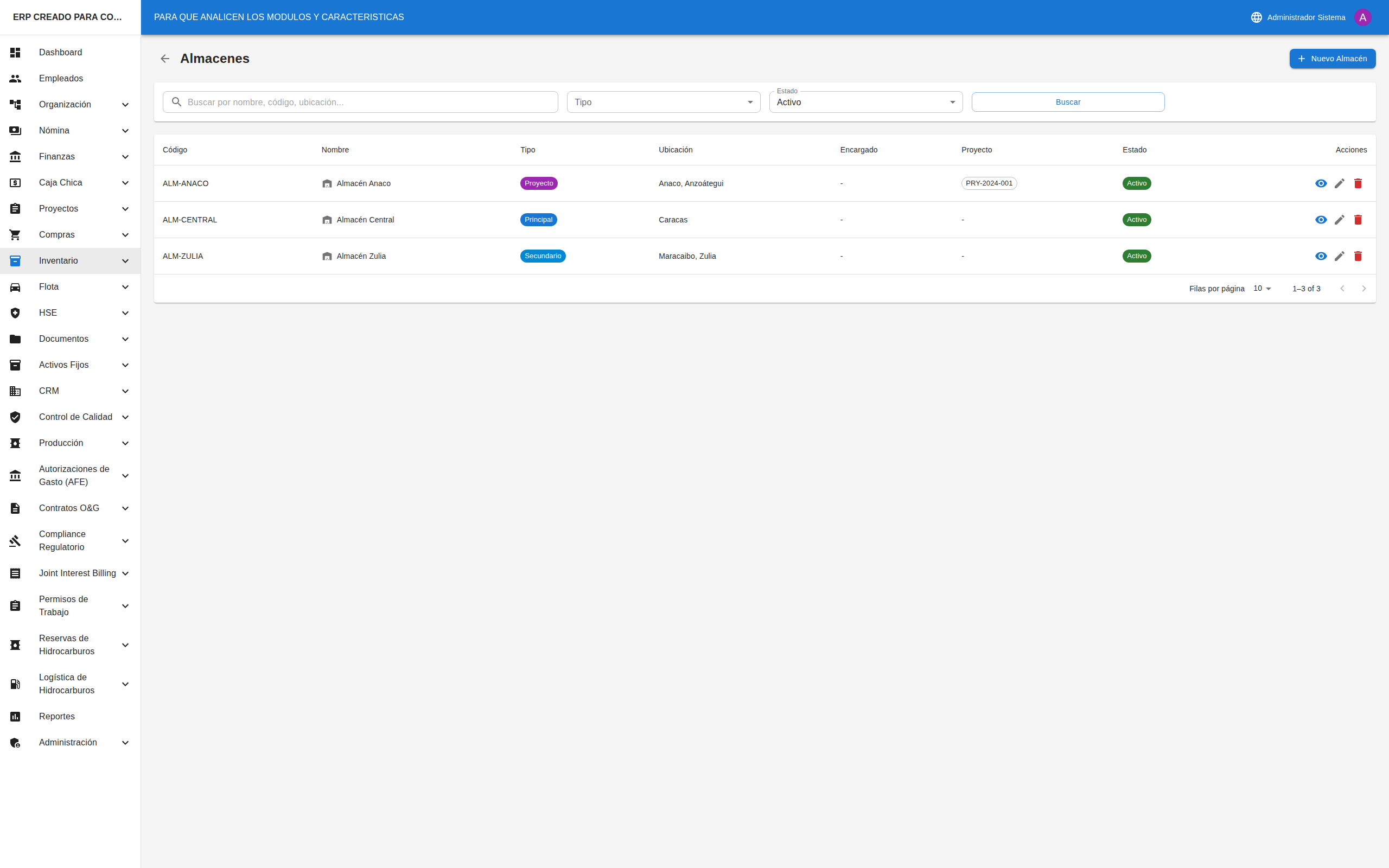Image resolution: width=1389 pixels, height=868 pixels.
Task: Click the language globe icon in header
Action: (x=1256, y=17)
